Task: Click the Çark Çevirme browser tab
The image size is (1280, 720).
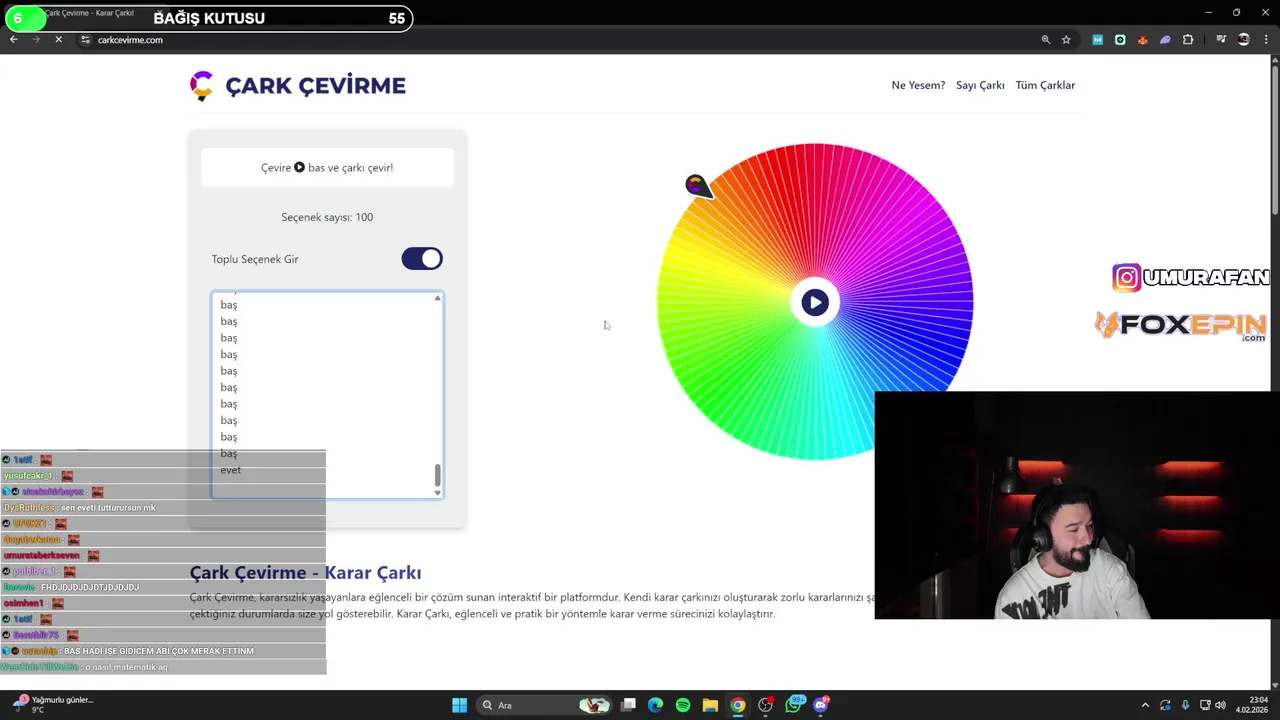Action: (90, 13)
